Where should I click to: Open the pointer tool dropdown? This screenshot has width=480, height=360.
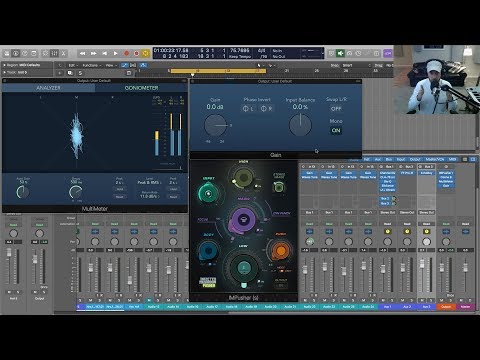click(x=260, y=66)
